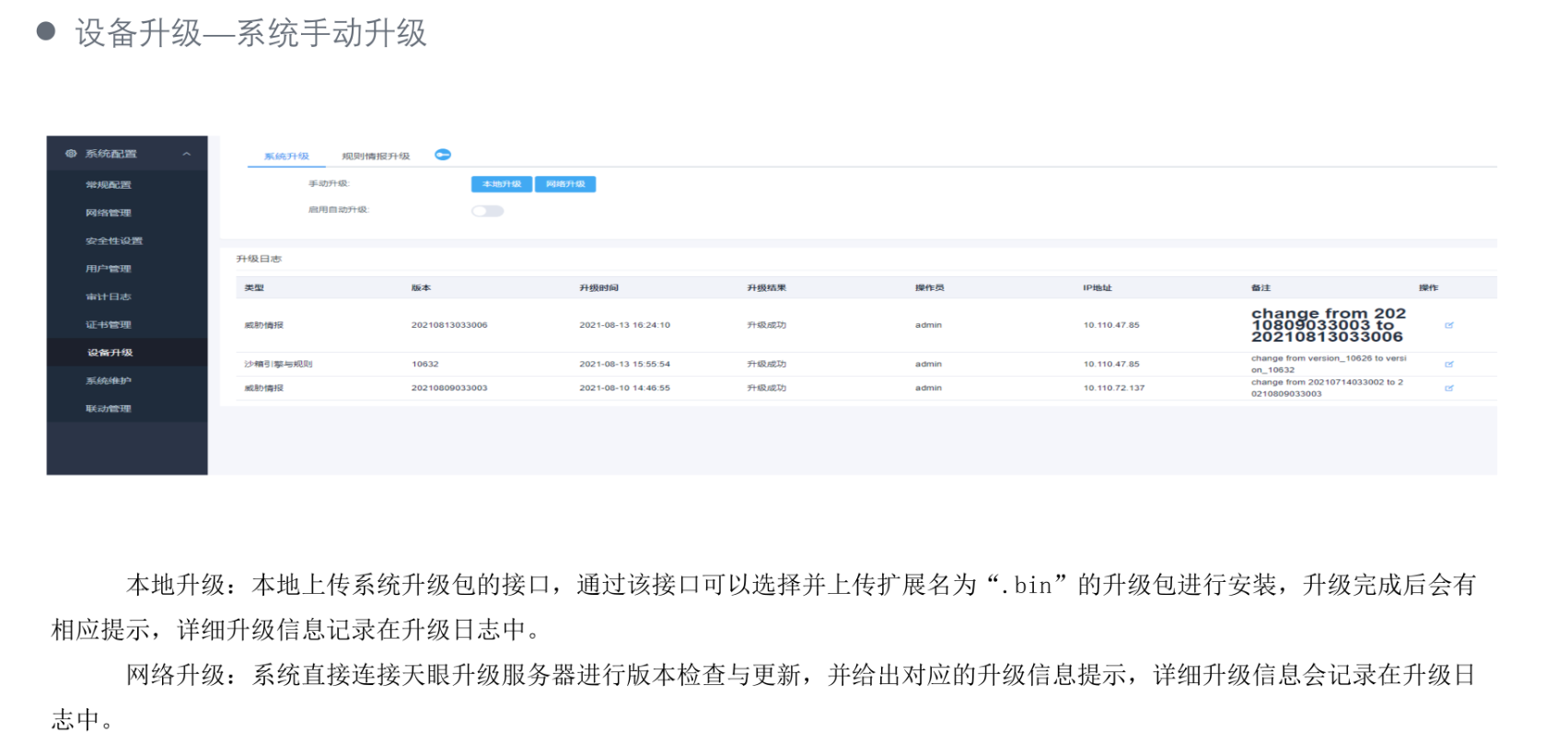Switch to the 规则情报升级 tab

[x=376, y=157]
